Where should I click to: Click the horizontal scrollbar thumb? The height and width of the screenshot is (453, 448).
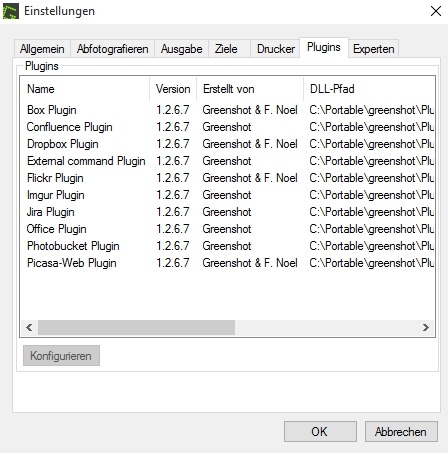click(136, 327)
